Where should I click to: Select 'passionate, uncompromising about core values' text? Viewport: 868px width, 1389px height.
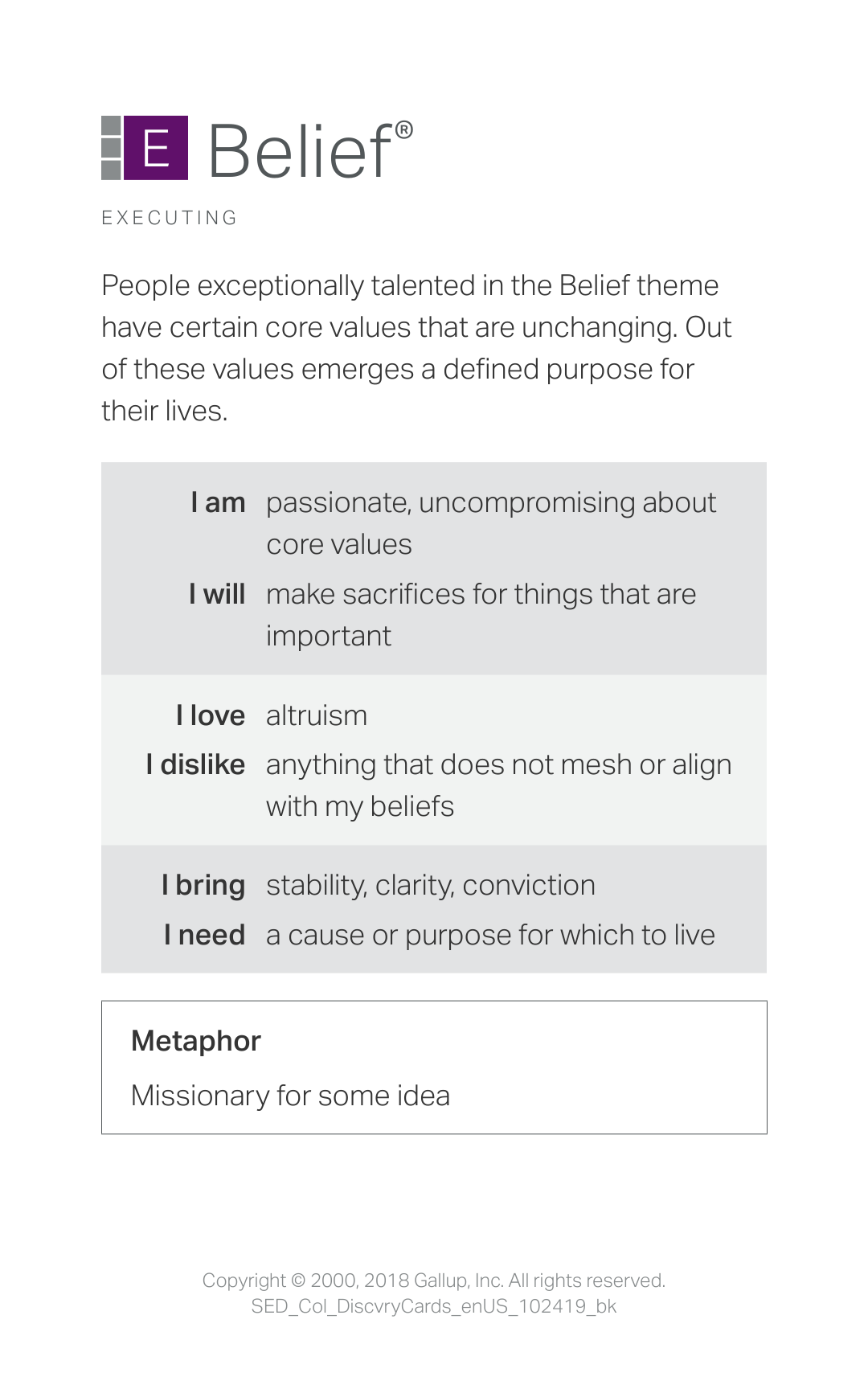(491, 523)
